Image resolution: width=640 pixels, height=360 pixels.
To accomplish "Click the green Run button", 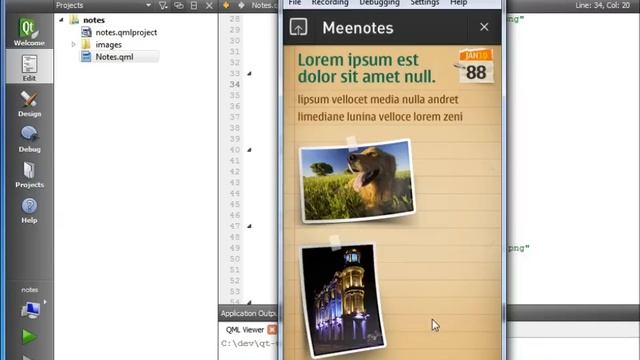I will pos(29,336).
